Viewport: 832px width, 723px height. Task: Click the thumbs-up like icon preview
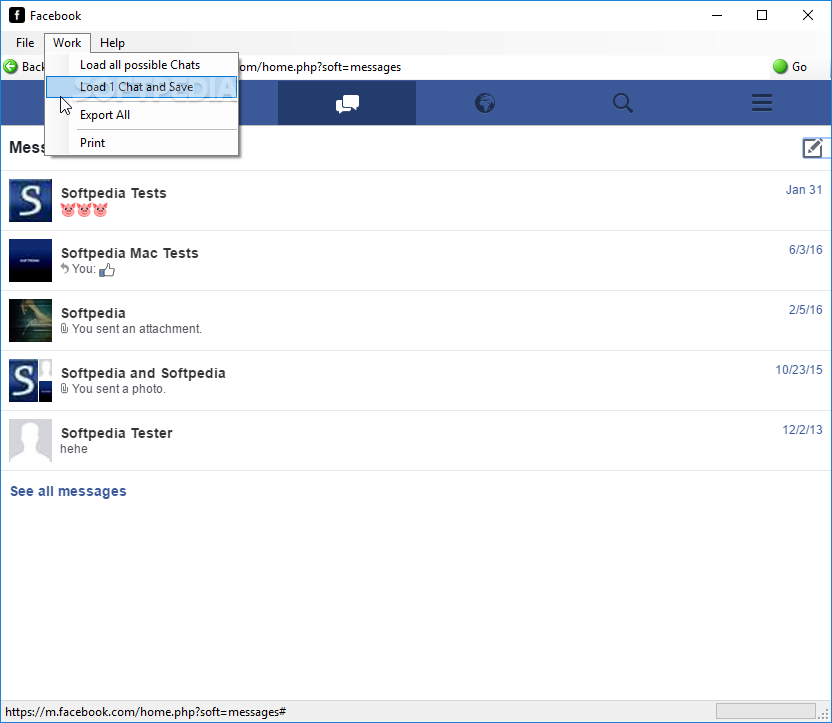coord(107,270)
